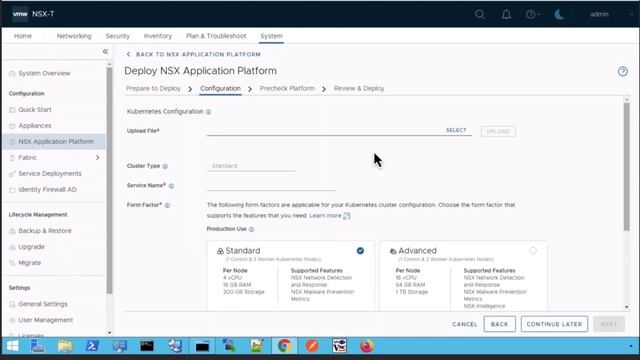Show Production Use info tooltip icon
Screen dimensions: 640x360
pos(251,229)
